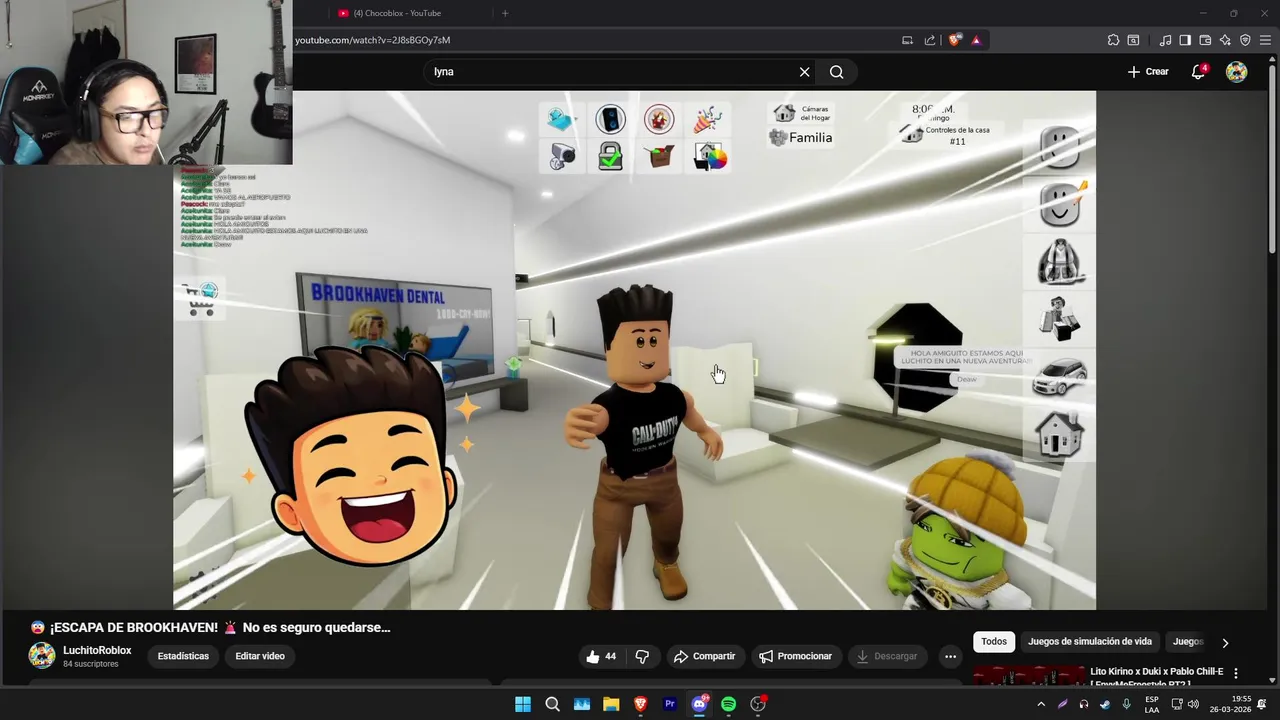The image size is (1280, 720).
Task: Click the Brave Rewards triangle icon
Action: (976, 40)
